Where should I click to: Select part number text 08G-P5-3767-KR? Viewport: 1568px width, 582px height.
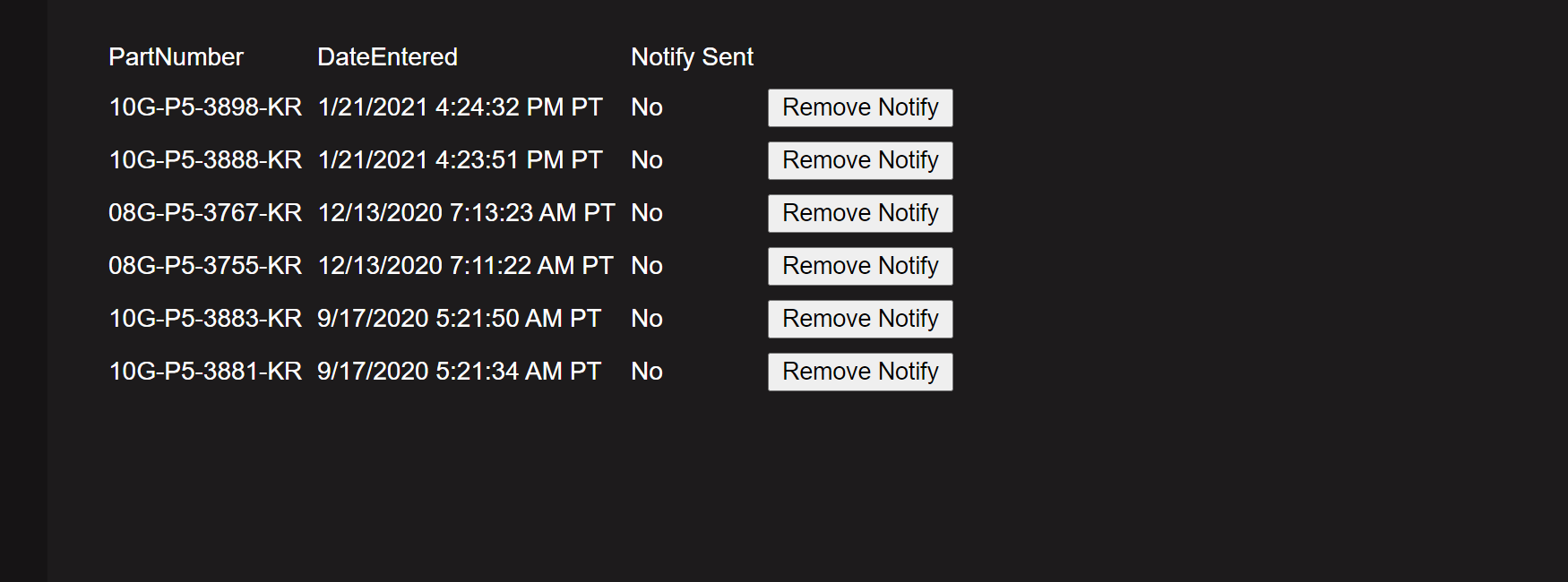pyautogui.click(x=205, y=213)
